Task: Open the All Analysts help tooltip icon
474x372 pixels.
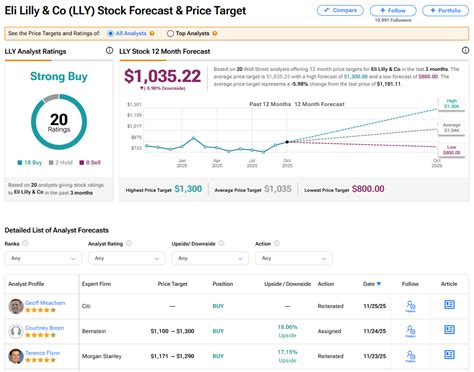Action: pos(152,33)
